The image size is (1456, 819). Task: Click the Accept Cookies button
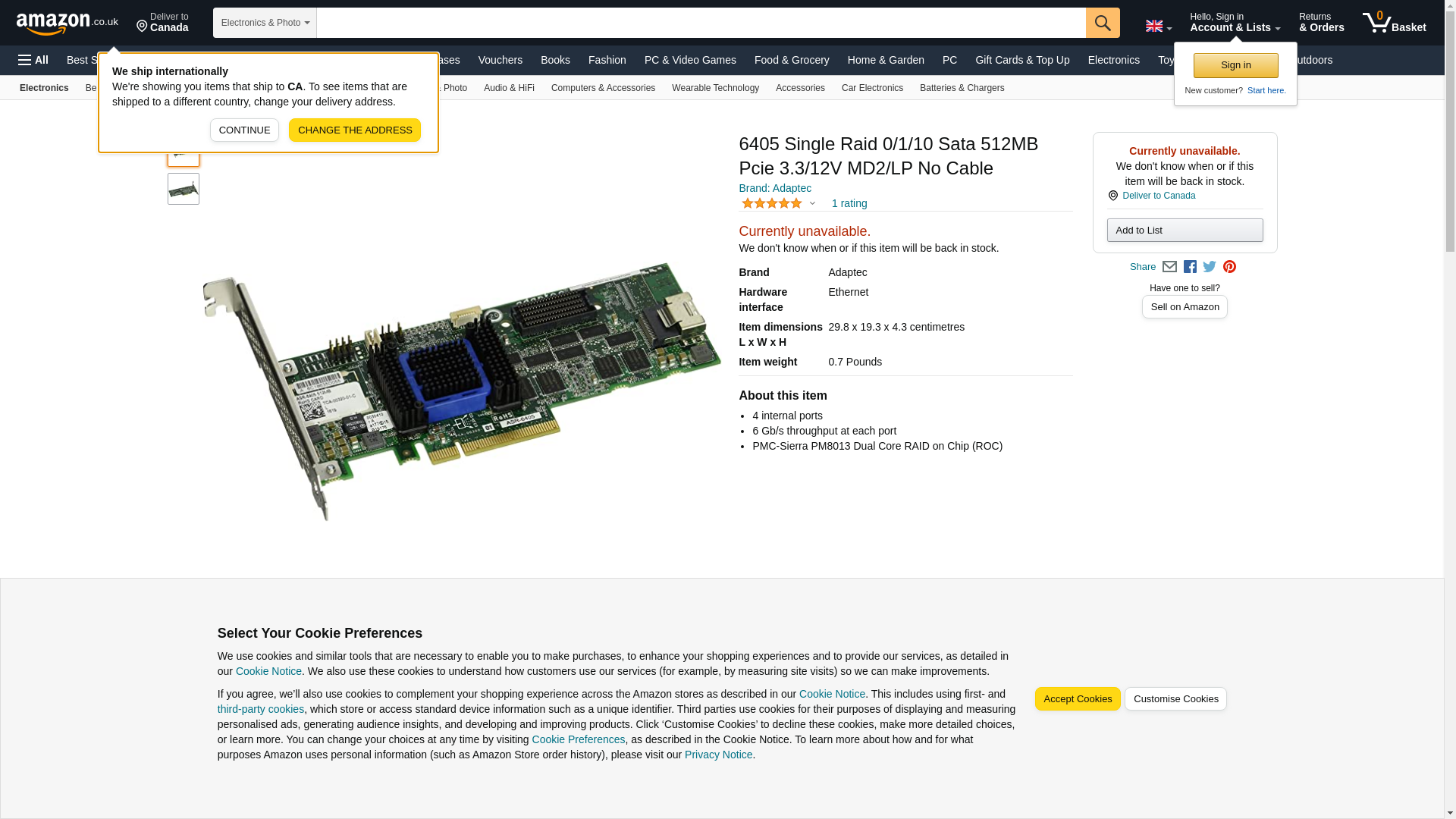click(1078, 699)
